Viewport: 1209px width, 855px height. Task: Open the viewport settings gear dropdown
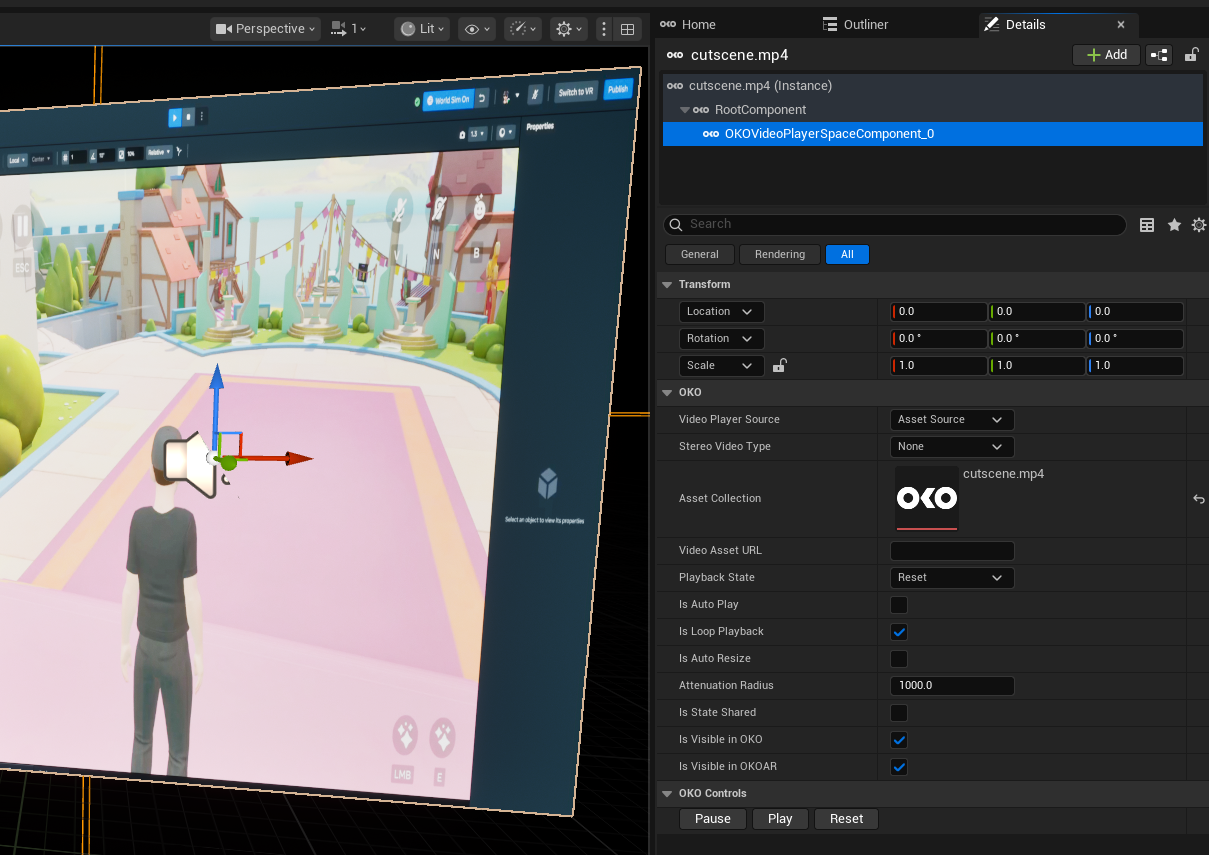(x=570, y=29)
